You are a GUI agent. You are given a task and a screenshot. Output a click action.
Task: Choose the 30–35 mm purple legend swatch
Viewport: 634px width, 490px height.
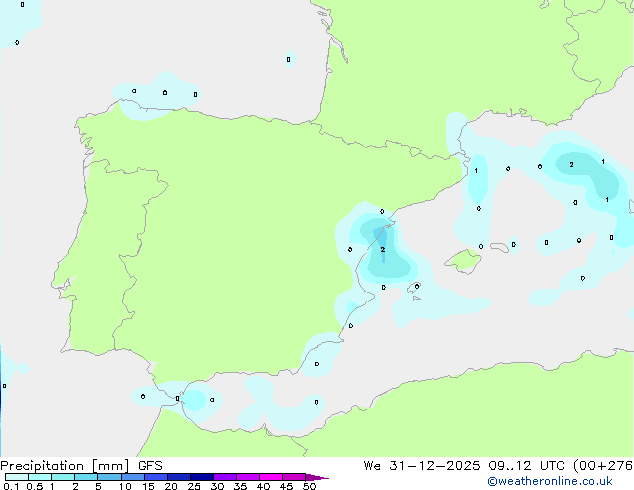coord(225,477)
